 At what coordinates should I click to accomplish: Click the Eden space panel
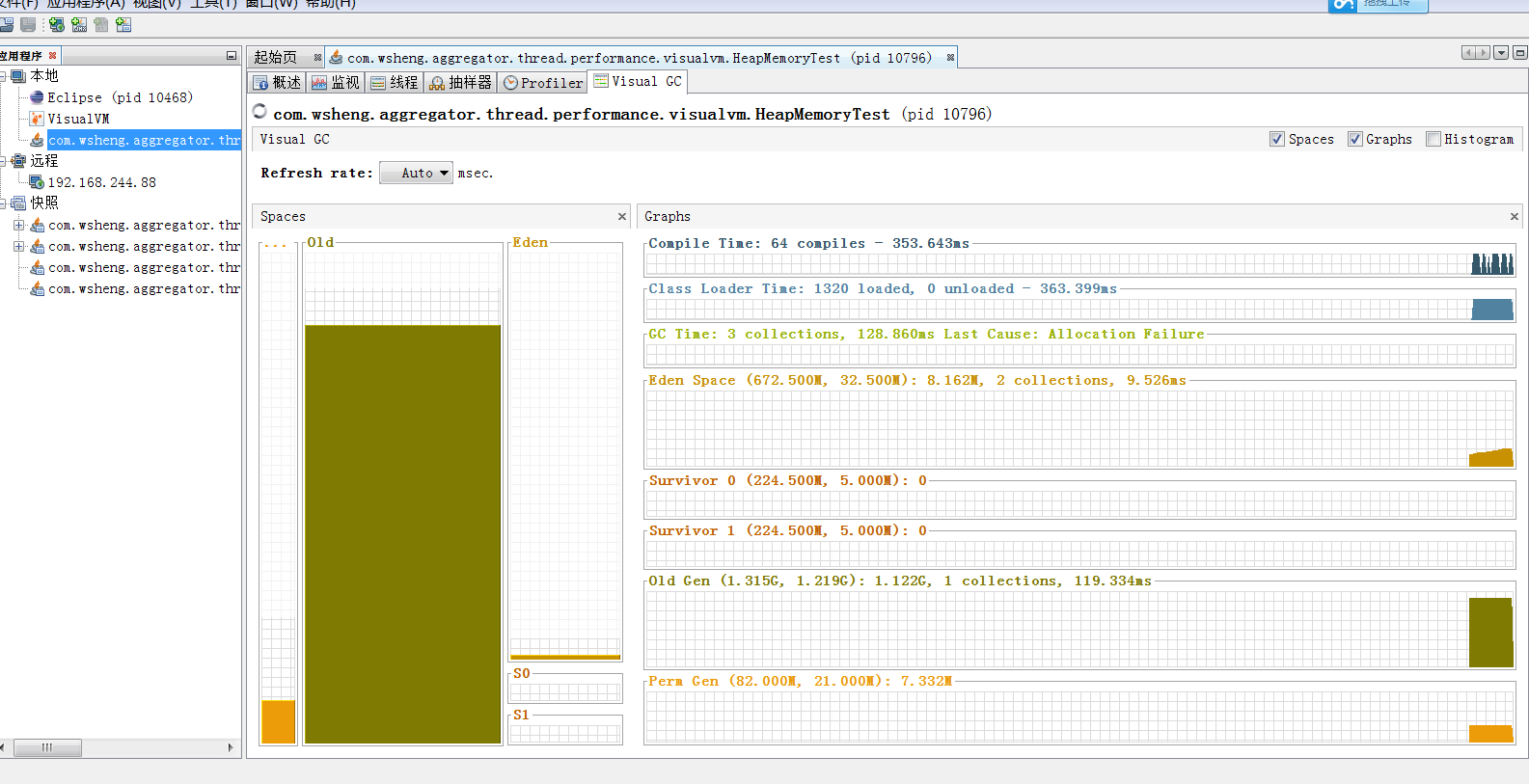coord(565,451)
